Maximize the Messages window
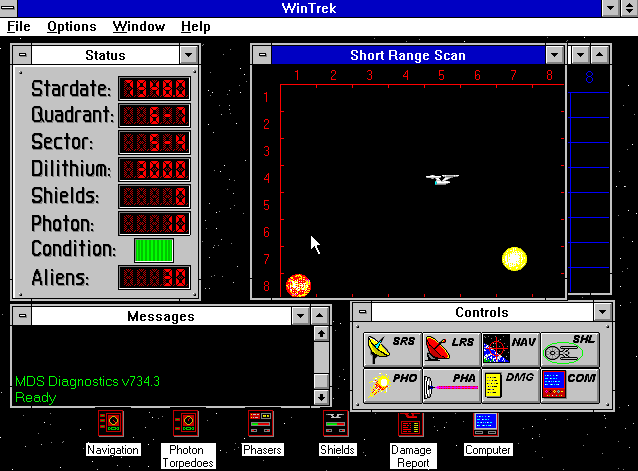Viewport: 638px width, 471px height. (x=320, y=316)
